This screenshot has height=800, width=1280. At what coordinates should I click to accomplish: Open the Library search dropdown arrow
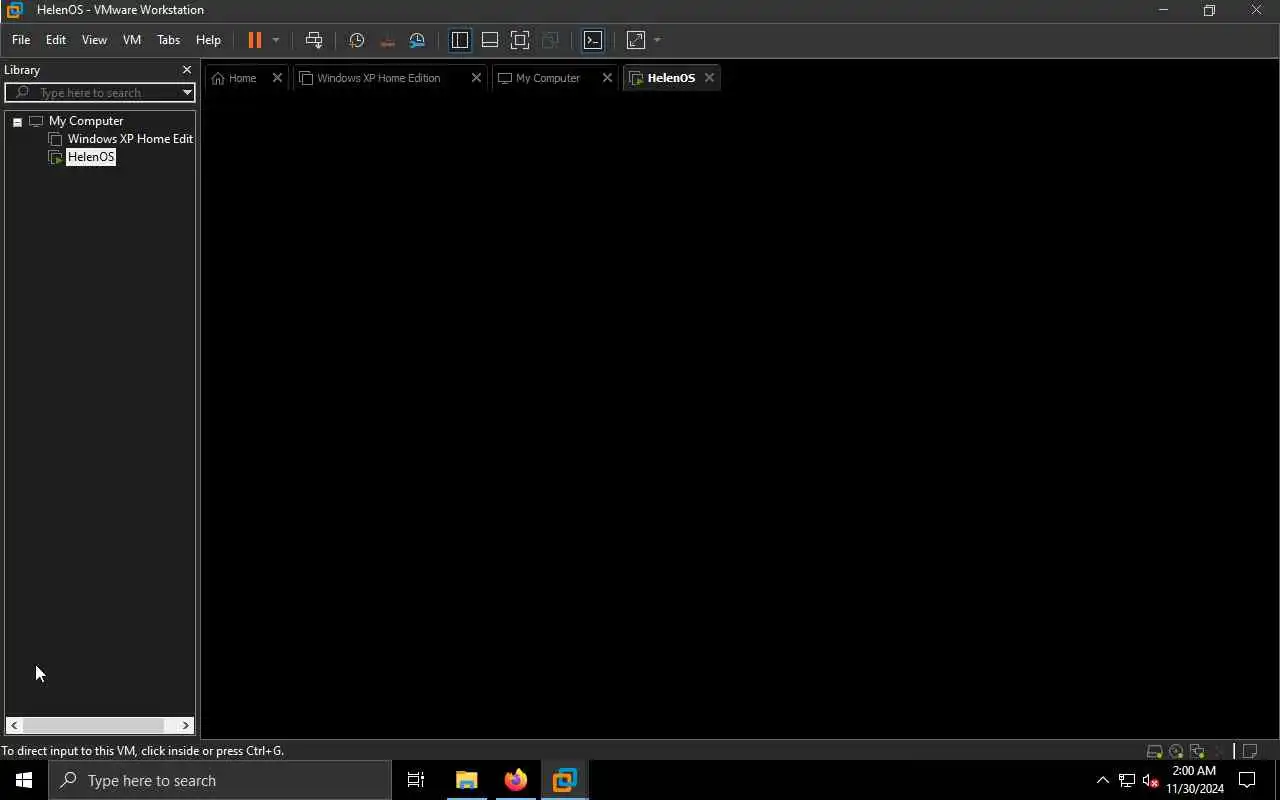(187, 93)
